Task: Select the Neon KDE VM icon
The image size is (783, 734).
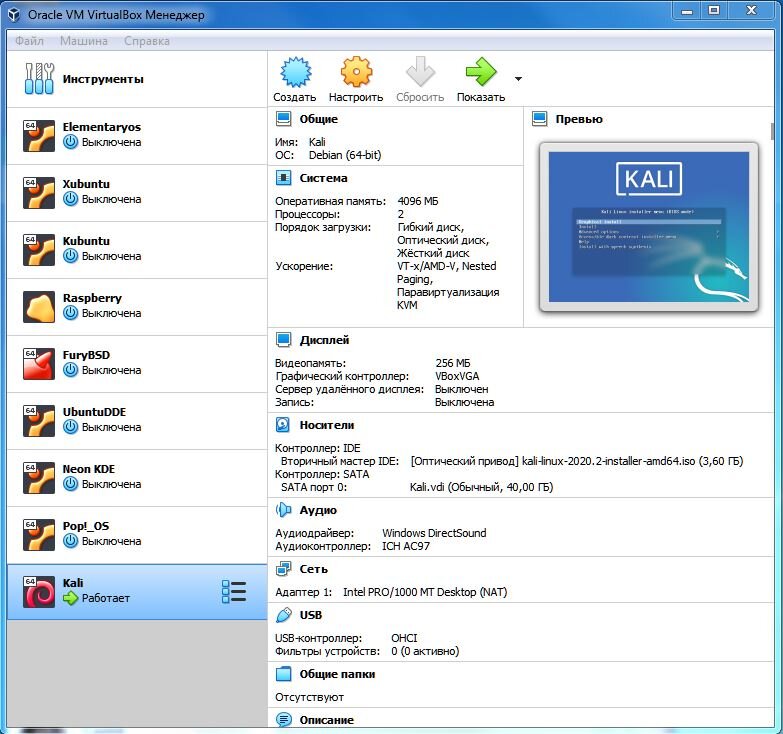Action: pos(39,477)
